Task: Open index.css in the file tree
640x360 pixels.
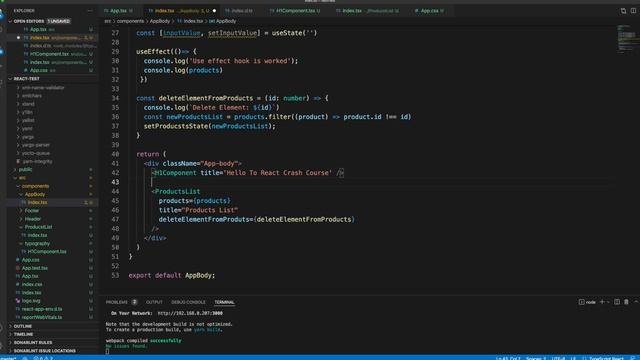Action: point(32,284)
